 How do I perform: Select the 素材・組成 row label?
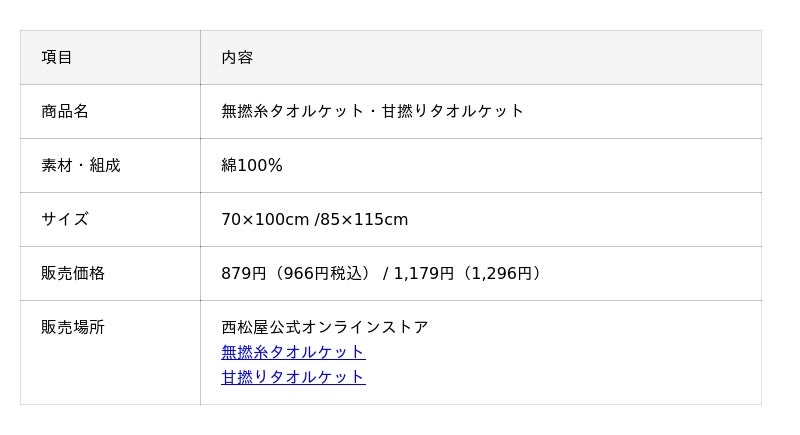click(x=81, y=165)
